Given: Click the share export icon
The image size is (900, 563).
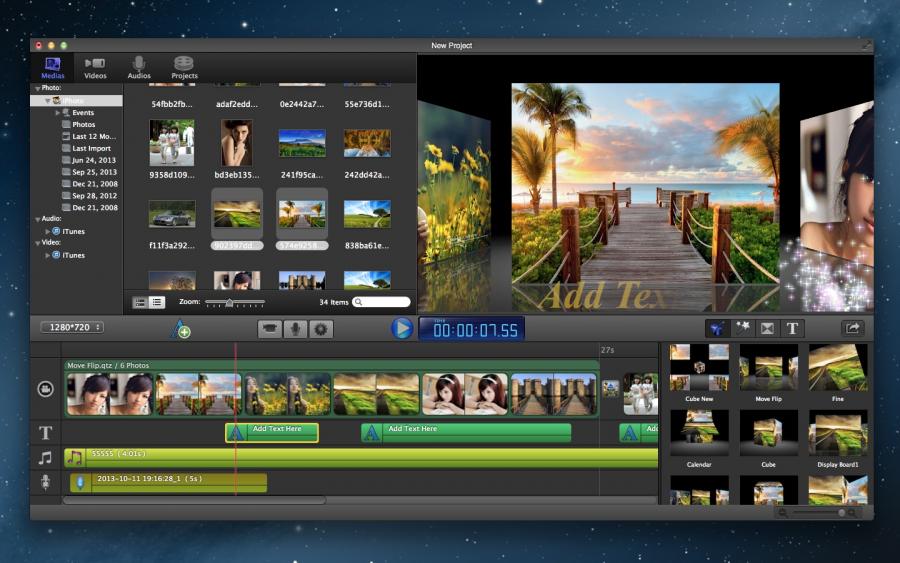Looking at the screenshot, I should [x=852, y=328].
